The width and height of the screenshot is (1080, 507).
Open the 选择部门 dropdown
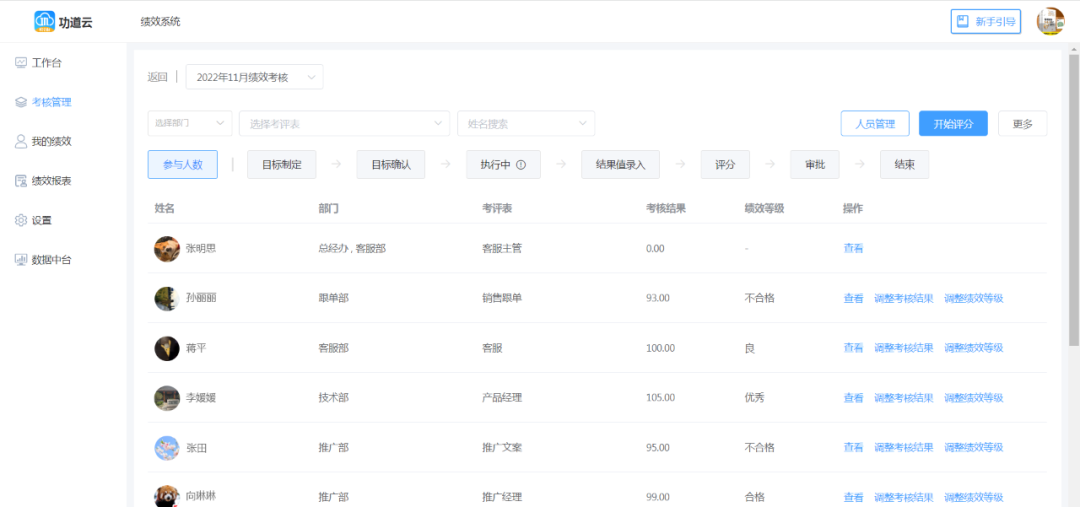[x=189, y=123]
